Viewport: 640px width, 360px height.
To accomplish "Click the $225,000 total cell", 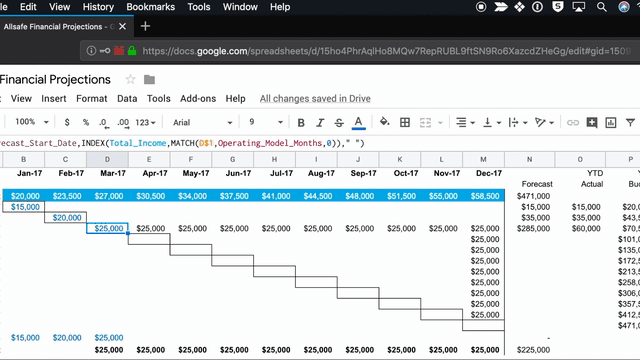I will point(530,350).
